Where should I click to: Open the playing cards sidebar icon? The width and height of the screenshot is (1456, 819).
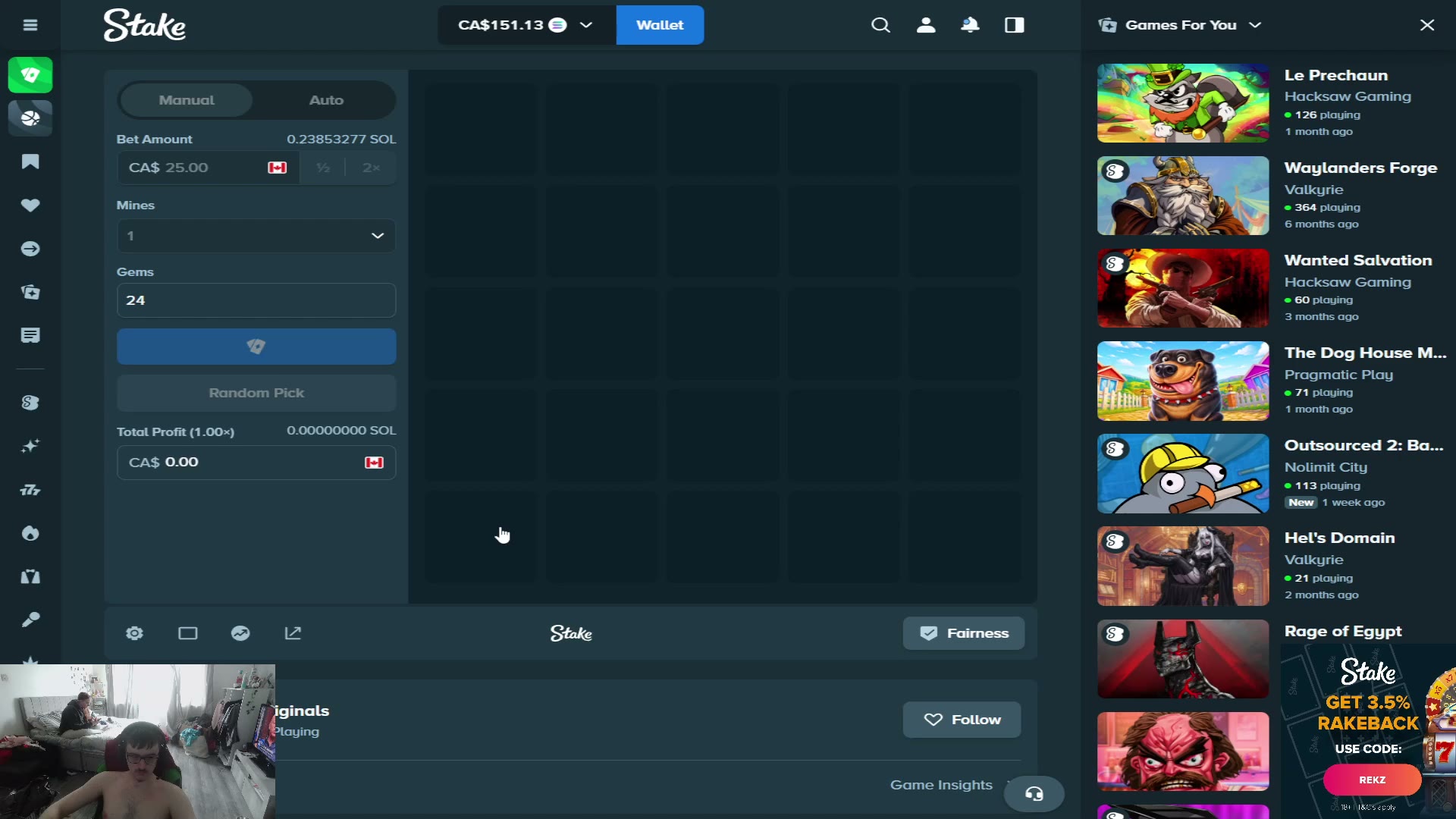30,292
